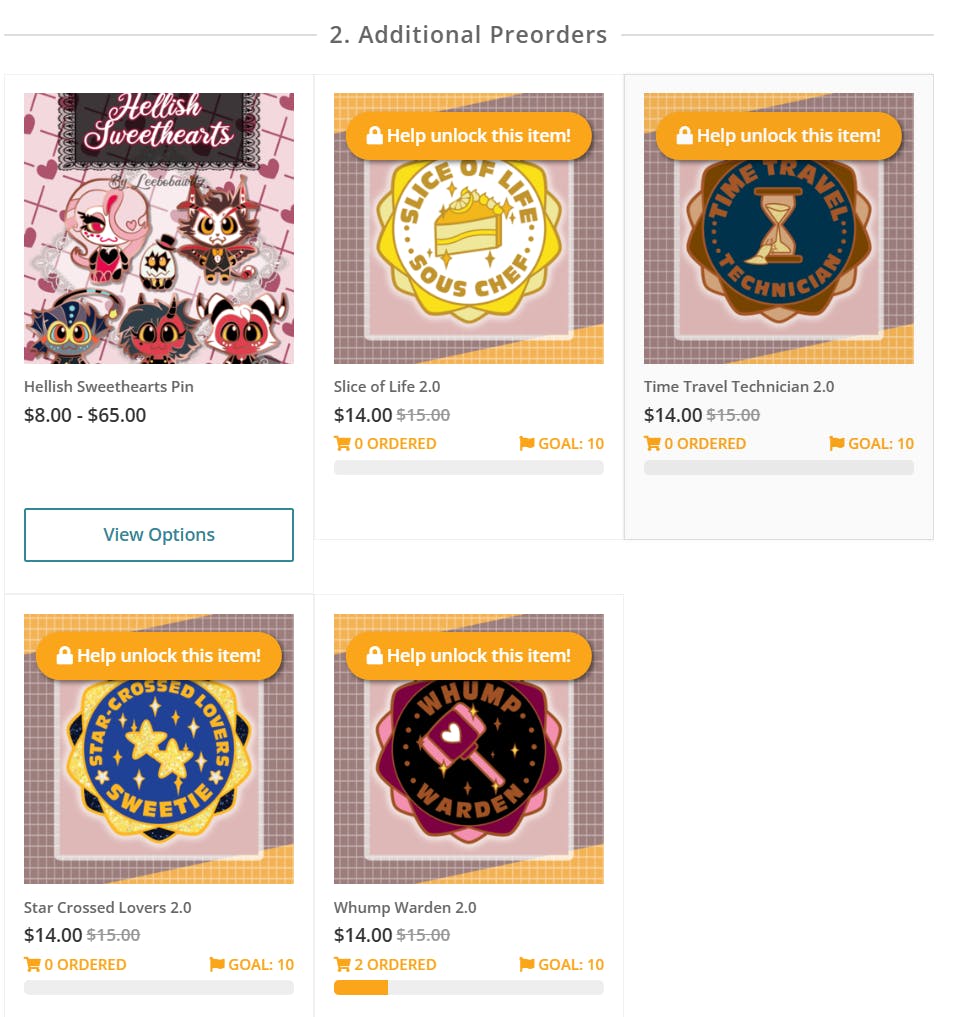This screenshot has width=980, height=1017.
Task: Click the goal flag icon under Star Crossed Lovers
Action: point(217,964)
